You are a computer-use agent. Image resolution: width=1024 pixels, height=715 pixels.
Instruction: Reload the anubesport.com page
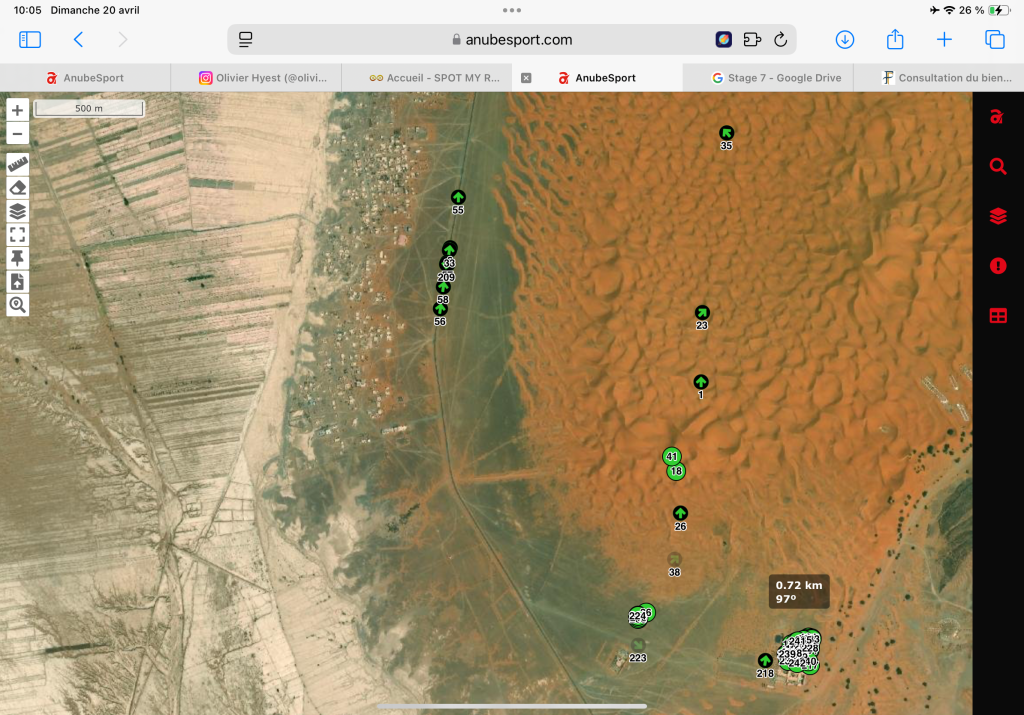780,40
